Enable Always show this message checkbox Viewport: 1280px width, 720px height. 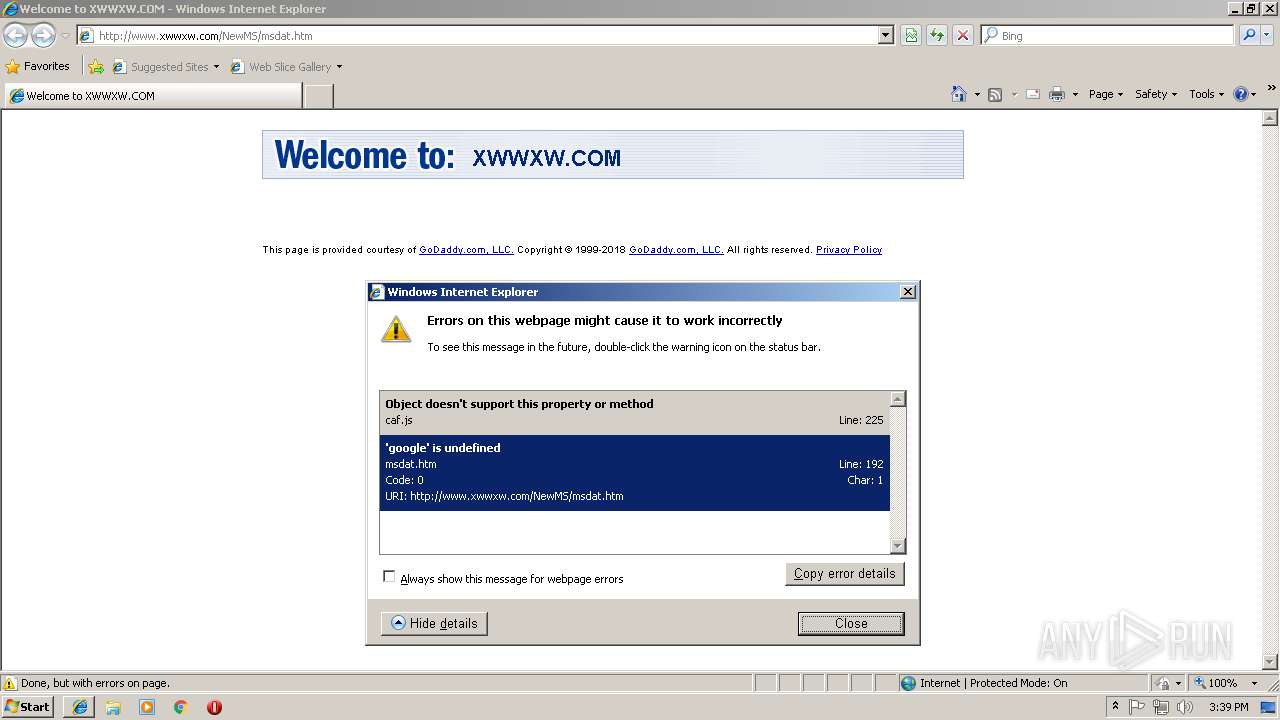389,577
